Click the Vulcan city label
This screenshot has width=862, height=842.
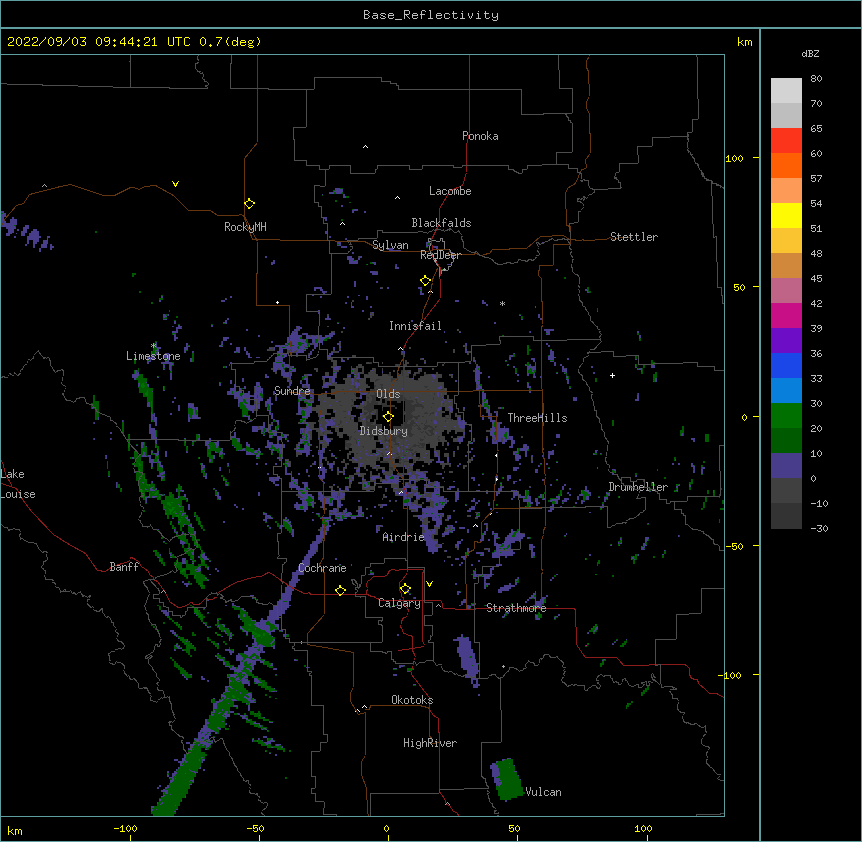pos(544,792)
